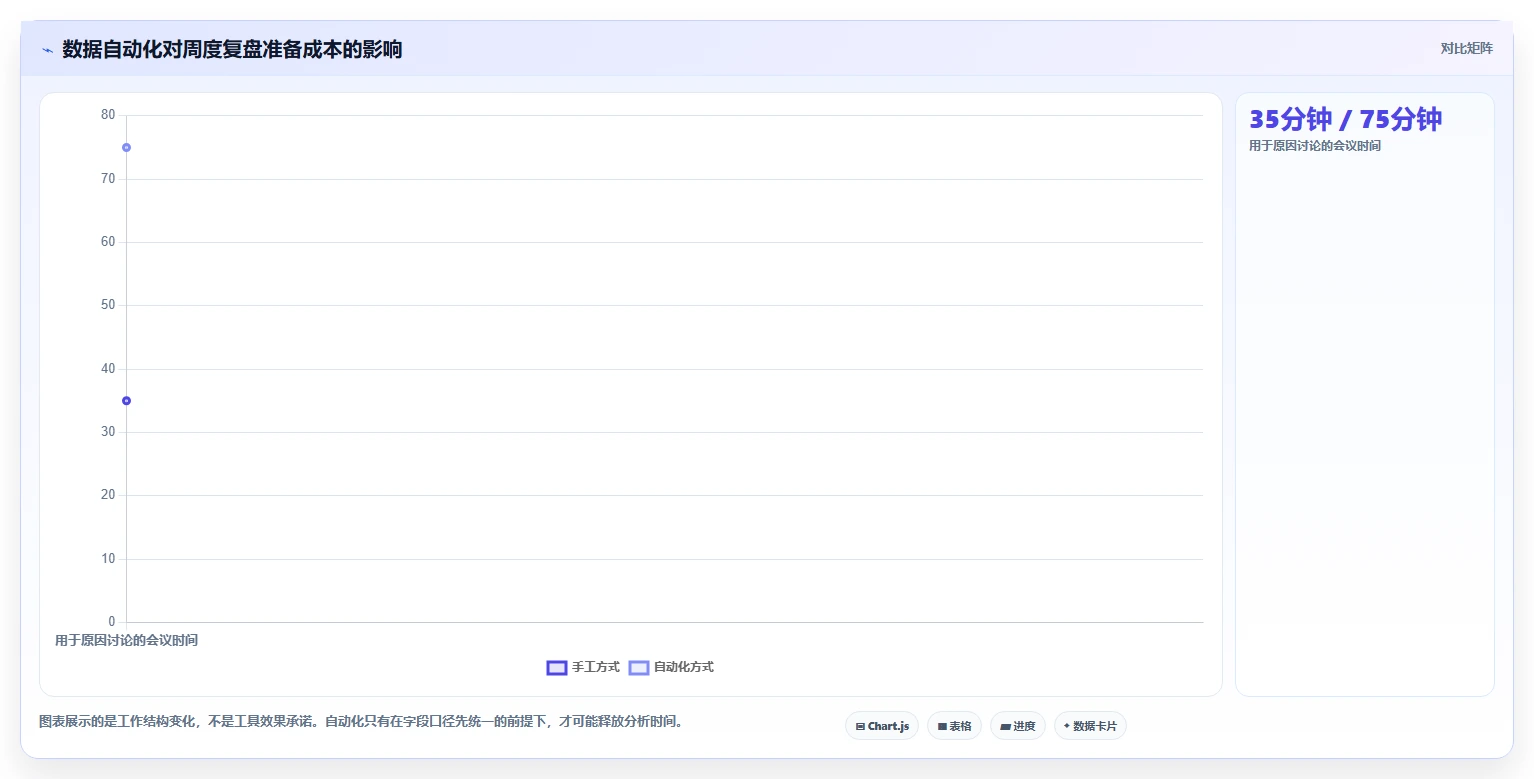Click the title 数据自动化对周度复盘准备成本的影响

pos(232,49)
